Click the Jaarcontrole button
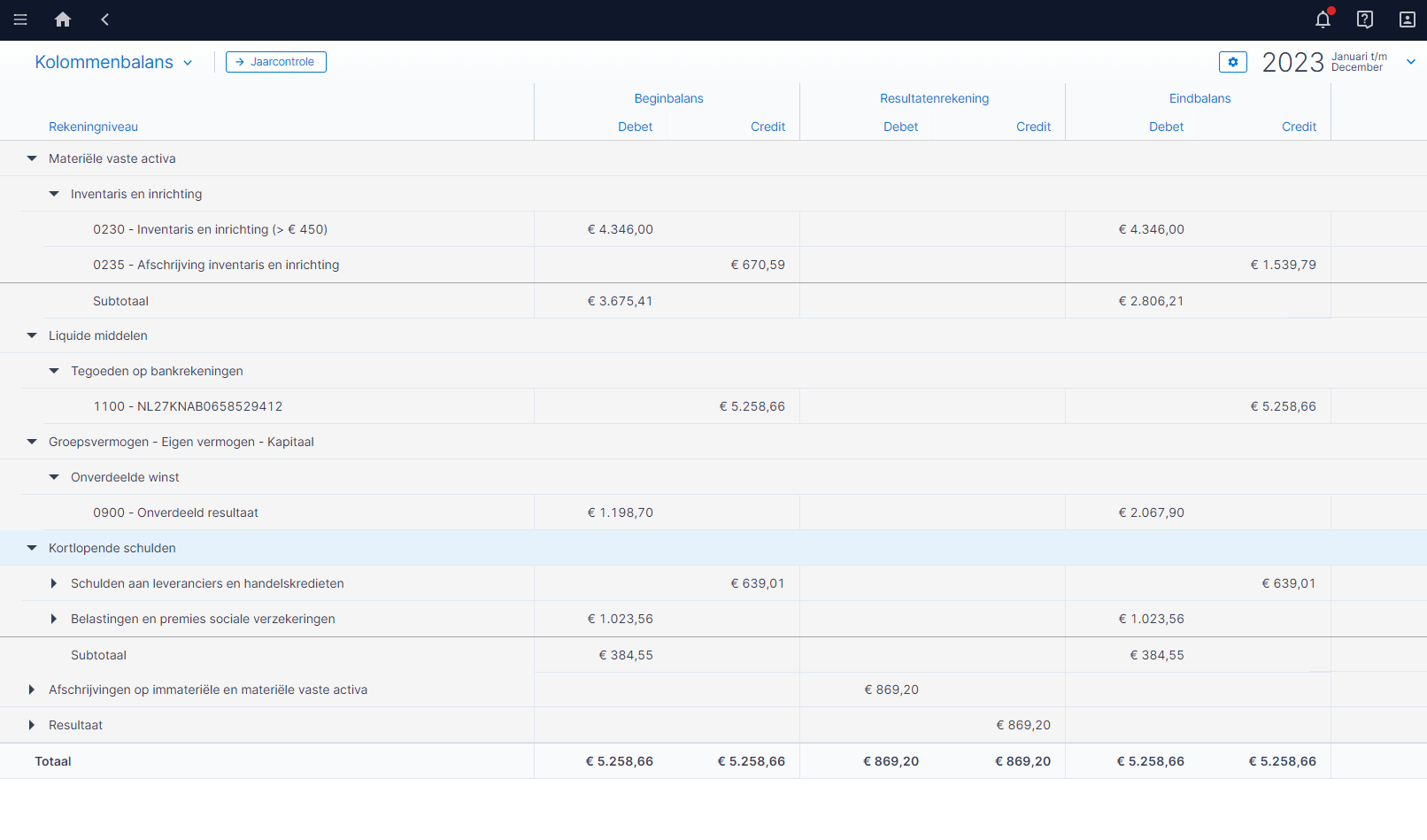Image resolution: width=1427 pixels, height=840 pixels. (276, 62)
